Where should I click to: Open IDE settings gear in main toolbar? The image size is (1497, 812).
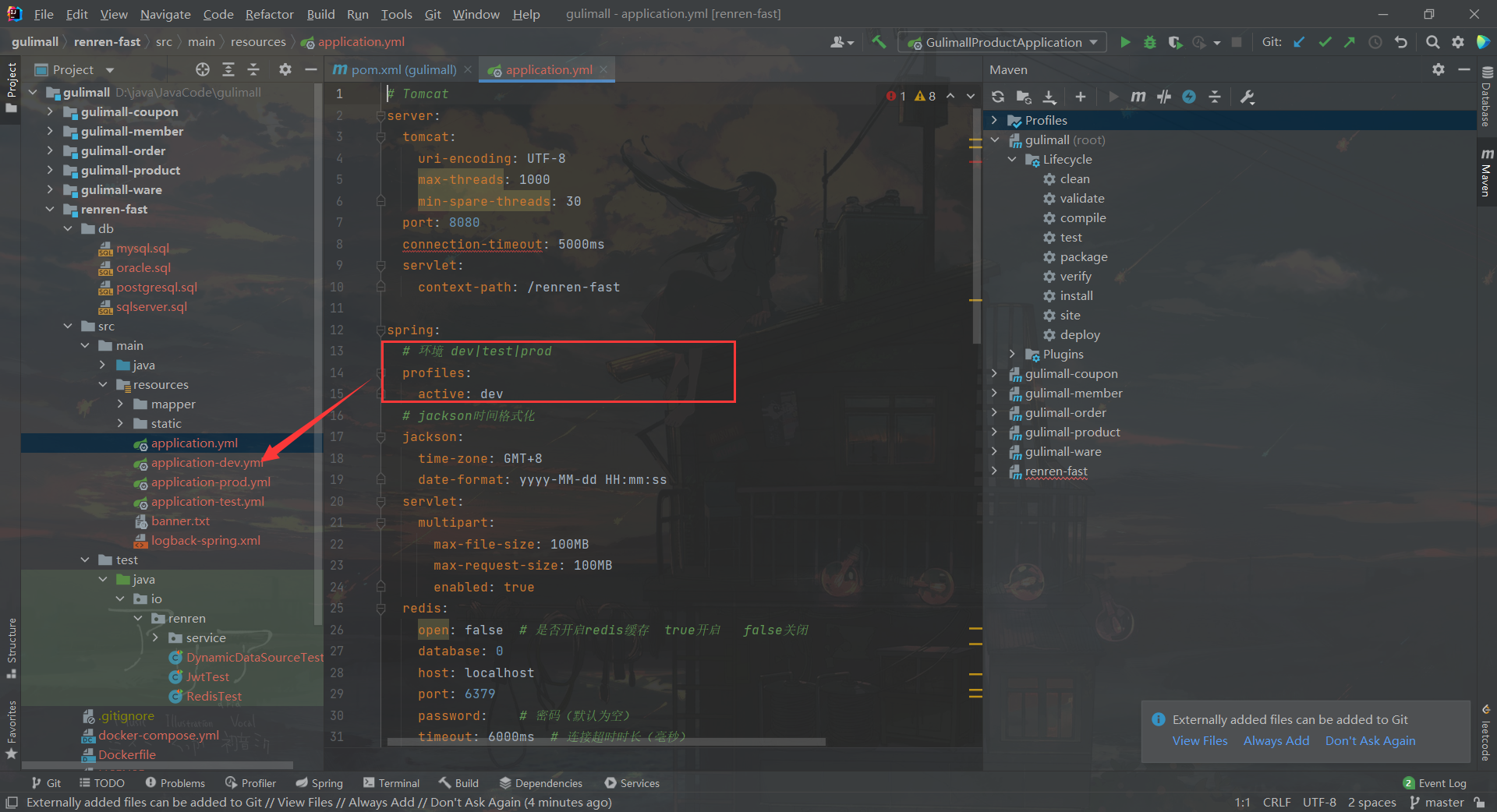pyautogui.click(x=1457, y=42)
